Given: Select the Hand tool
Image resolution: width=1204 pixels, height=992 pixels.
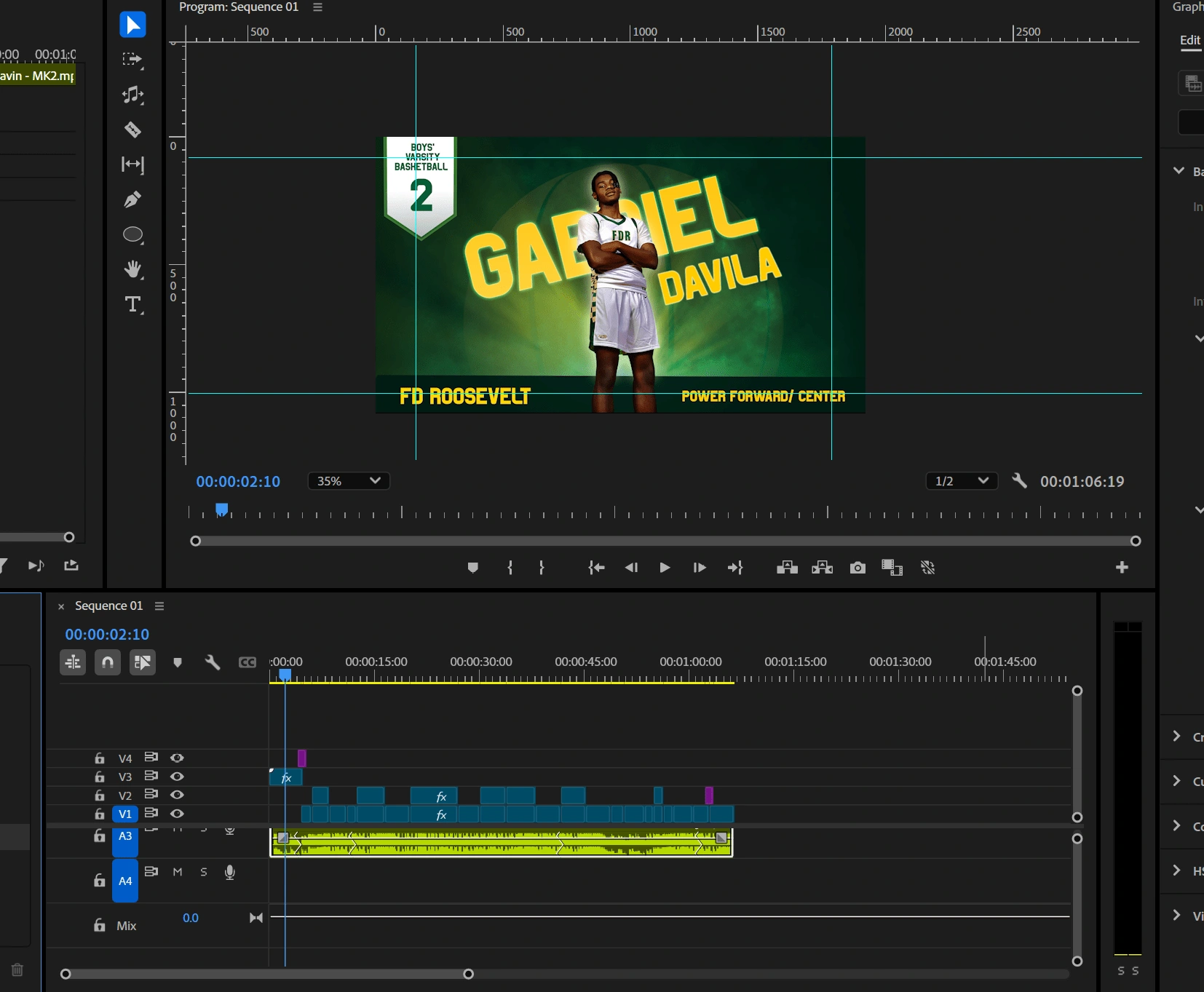Looking at the screenshot, I should (x=132, y=270).
